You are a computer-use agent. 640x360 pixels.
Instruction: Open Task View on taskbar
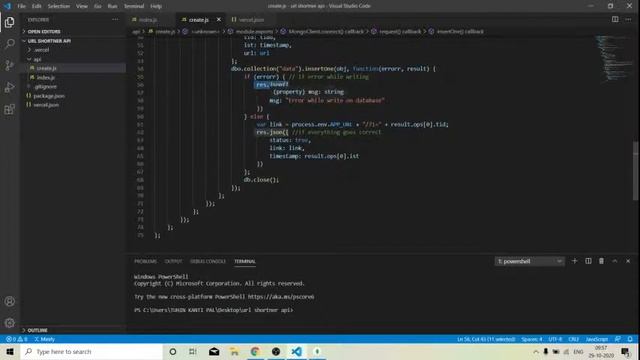pos(193,351)
